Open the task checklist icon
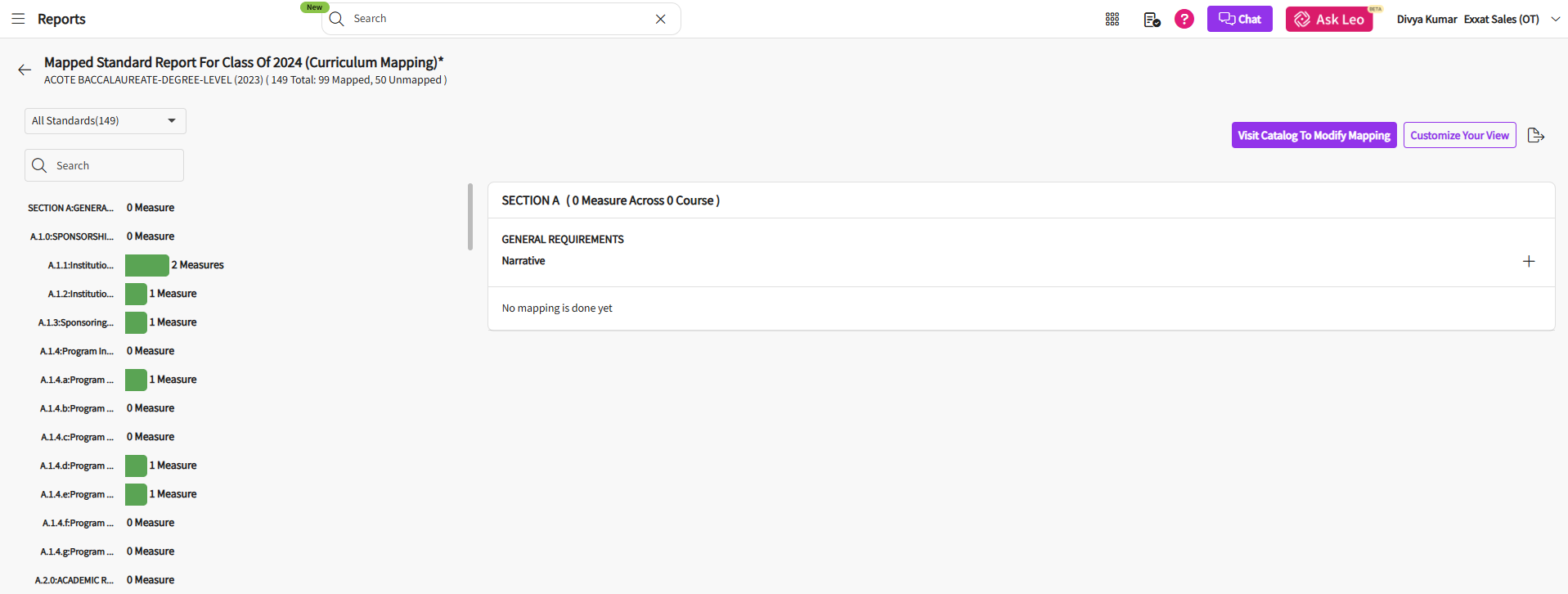This screenshot has height=594, width=1568. click(1152, 20)
